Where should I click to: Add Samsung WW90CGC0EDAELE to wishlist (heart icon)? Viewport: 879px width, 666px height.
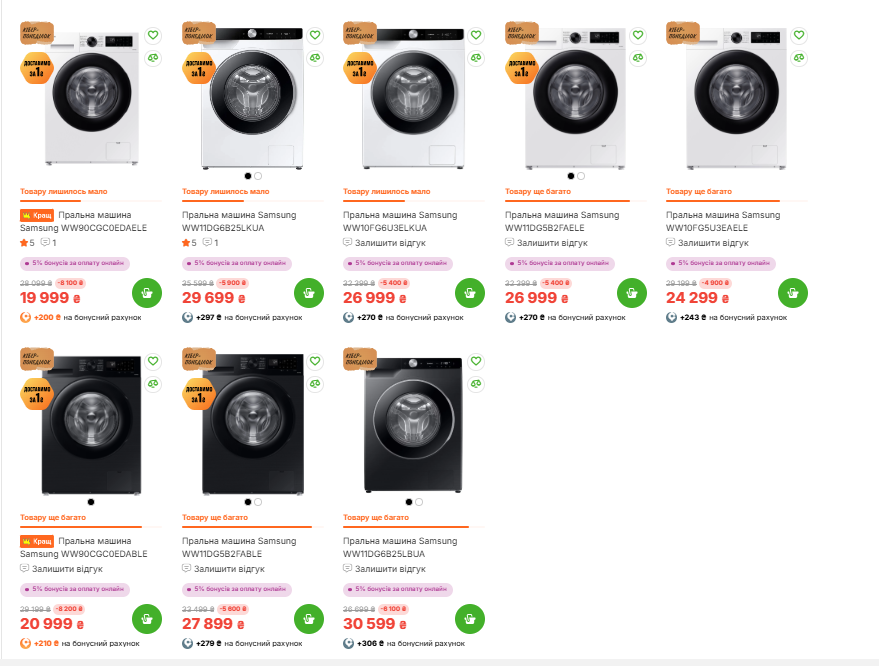tap(153, 34)
